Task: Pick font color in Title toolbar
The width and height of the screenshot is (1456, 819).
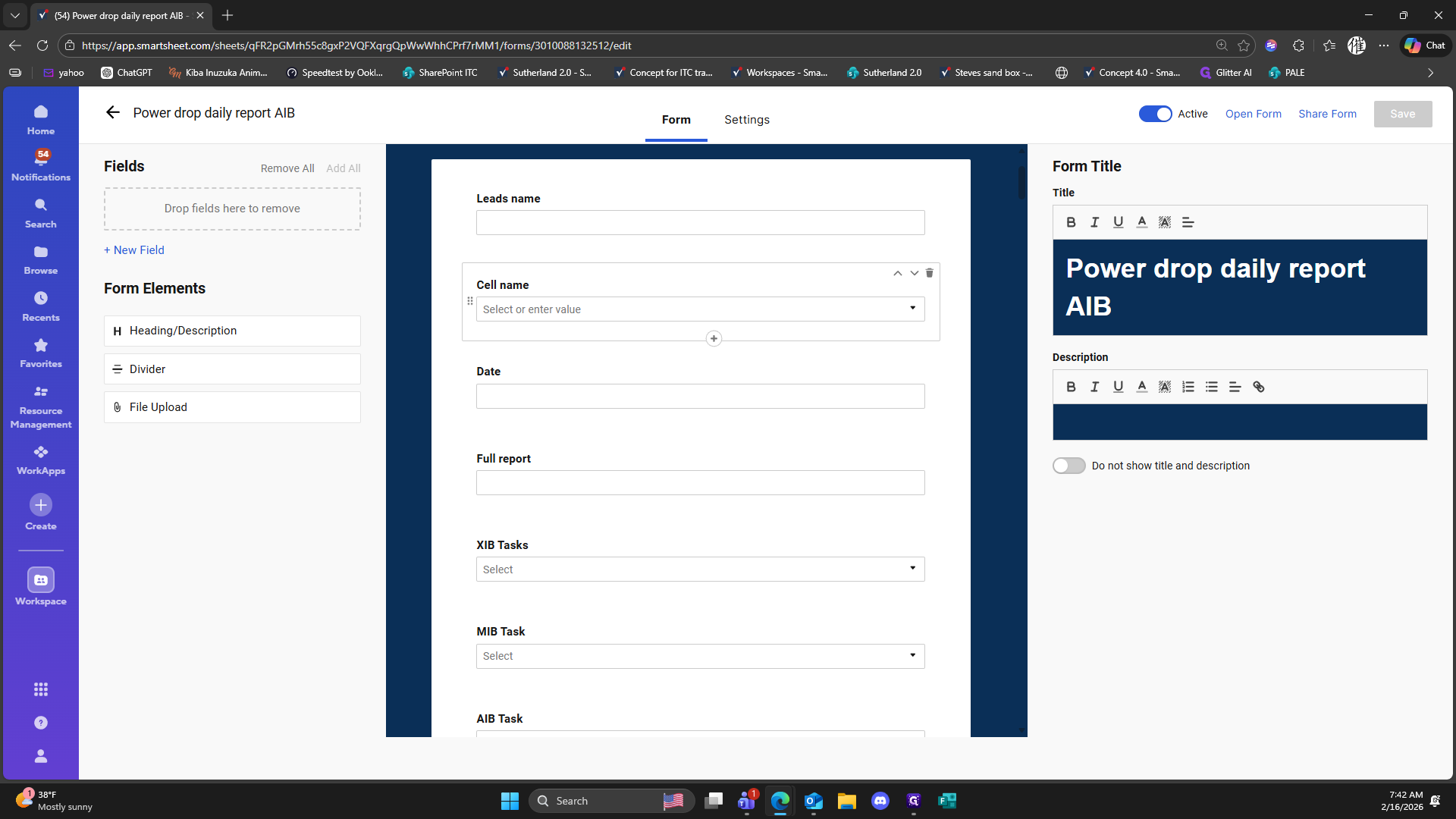Action: tap(1141, 222)
